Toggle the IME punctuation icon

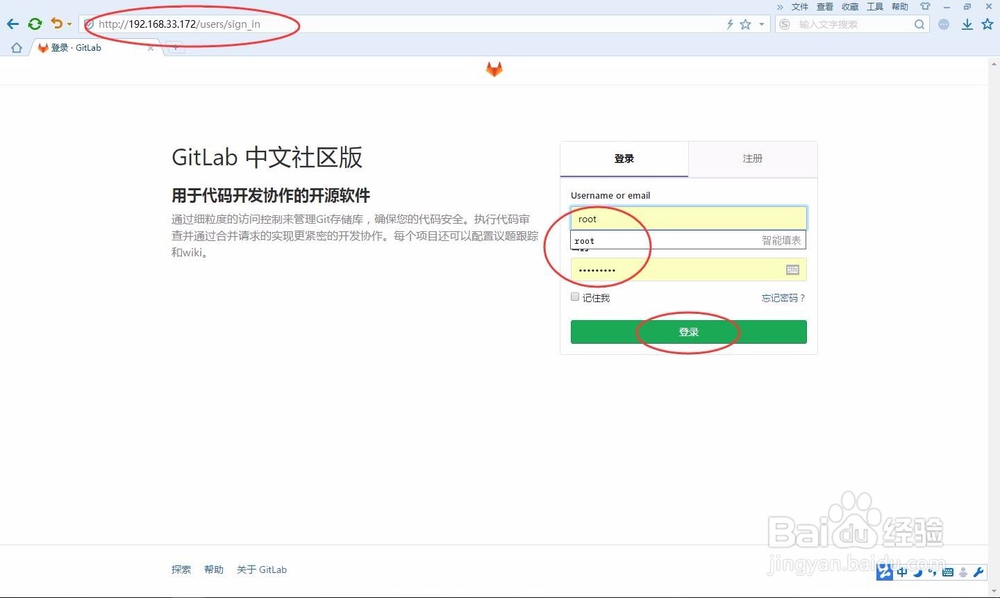tap(932, 572)
